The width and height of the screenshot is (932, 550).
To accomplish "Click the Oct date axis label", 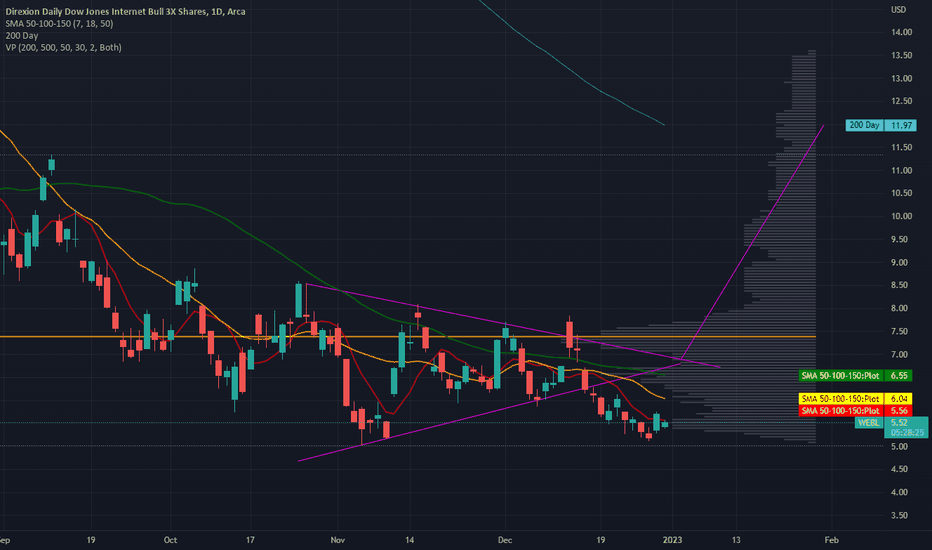I will 171,540.
